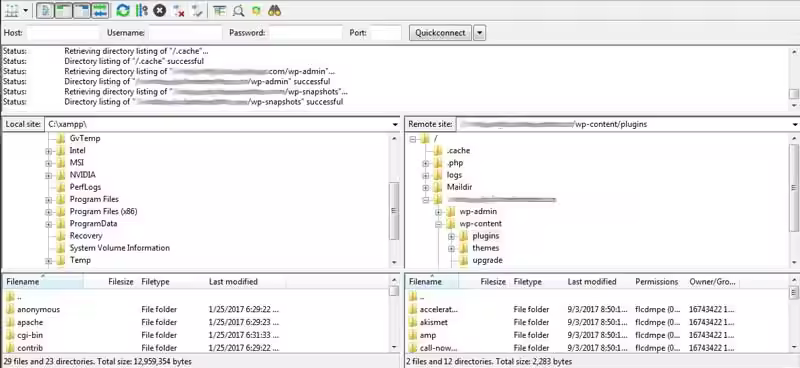Collapse the remote root / node

coord(413,139)
